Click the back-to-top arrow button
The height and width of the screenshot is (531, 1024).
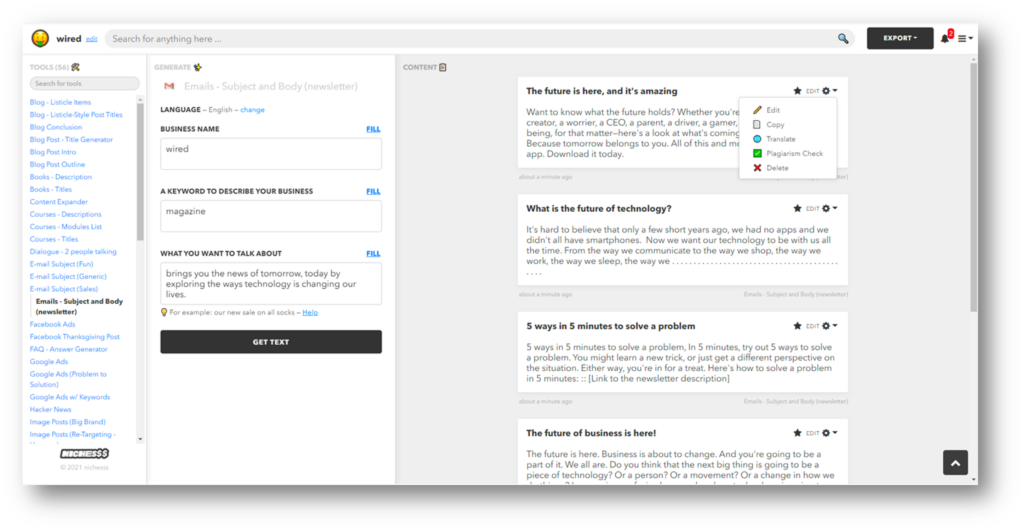tap(955, 462)
